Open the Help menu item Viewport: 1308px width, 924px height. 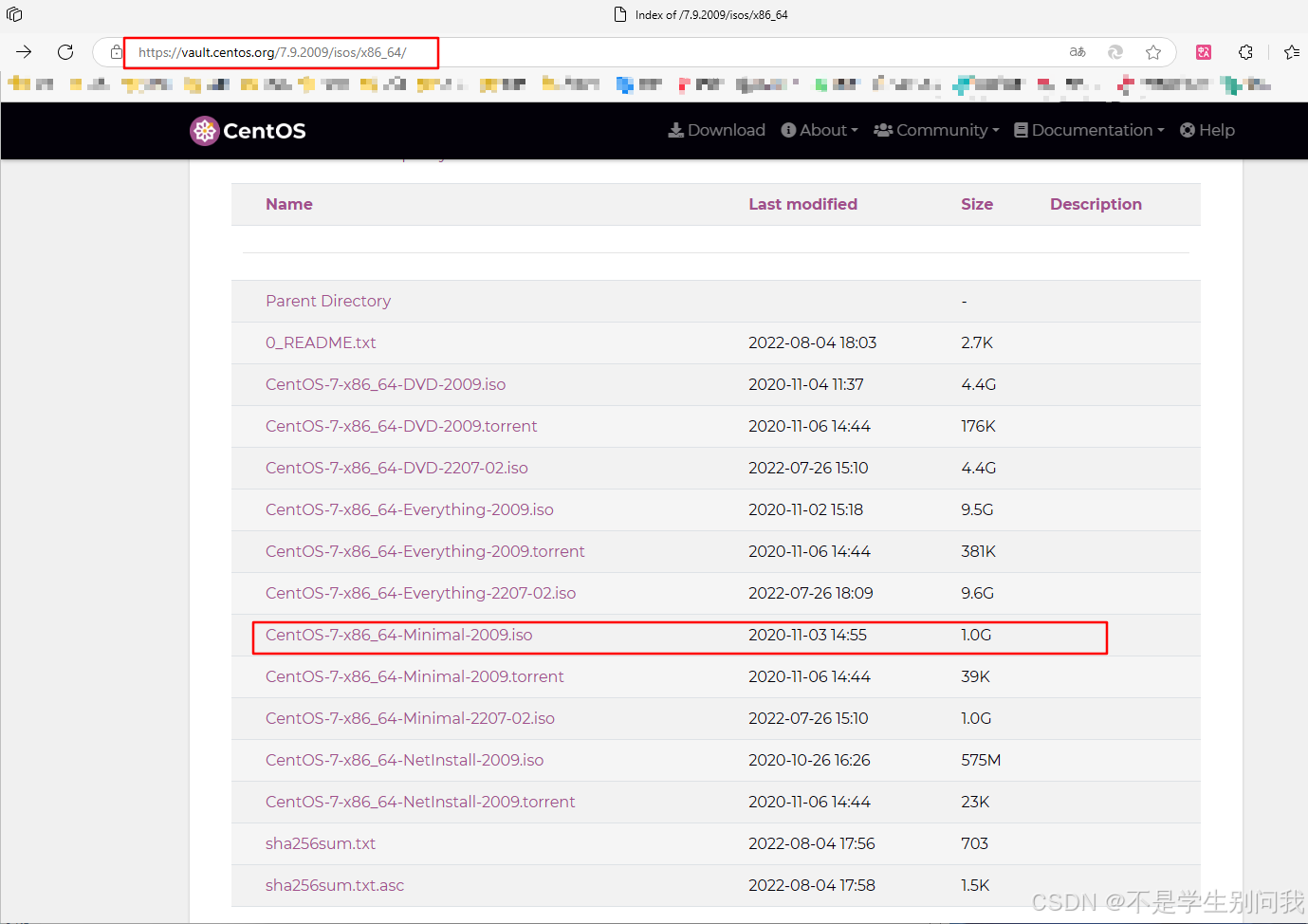click(x=1207, y=130)
